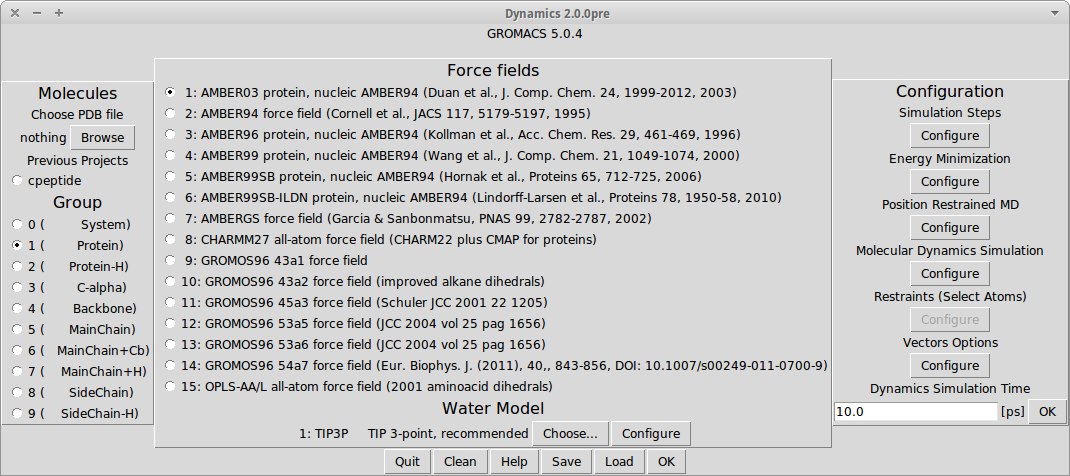Image resolution: width=1070 pixels, height=476 pixels.
Task: Select group 5 MainChain
Action: (17, 329)
